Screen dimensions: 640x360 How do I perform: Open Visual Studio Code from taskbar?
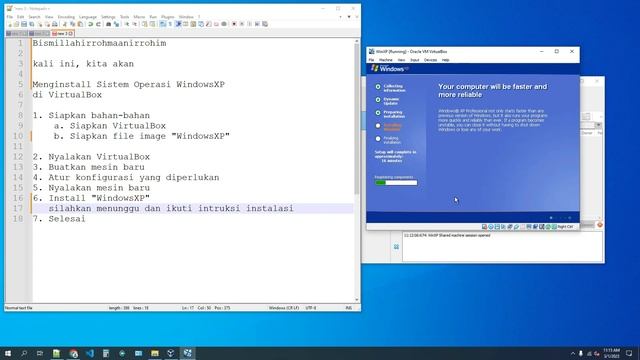coord(89,353)
